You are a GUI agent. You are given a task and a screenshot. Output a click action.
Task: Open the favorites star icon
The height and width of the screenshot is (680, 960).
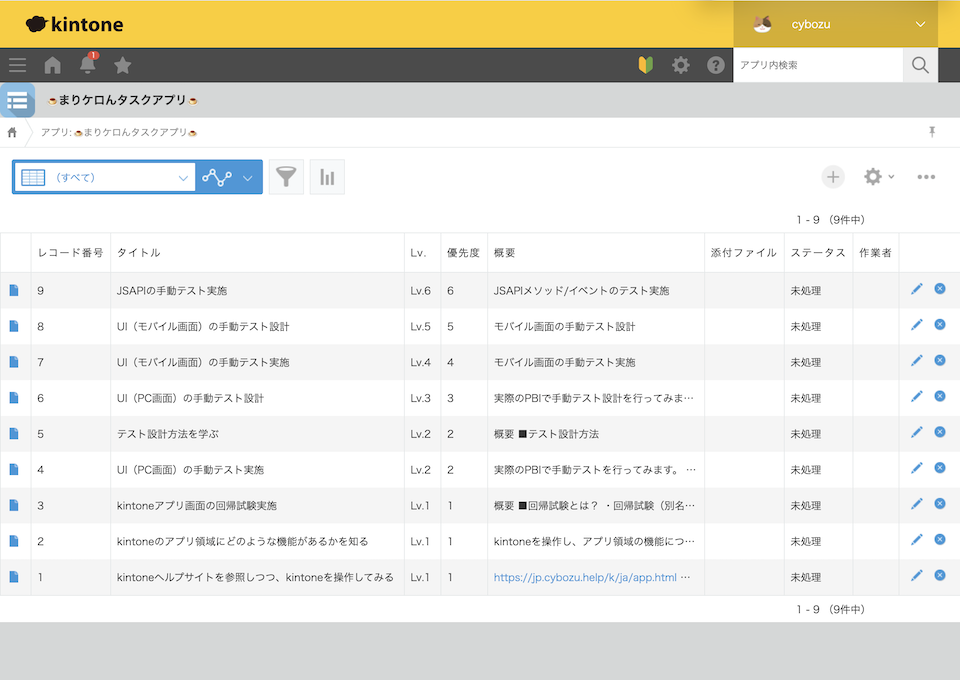point(123,65)
